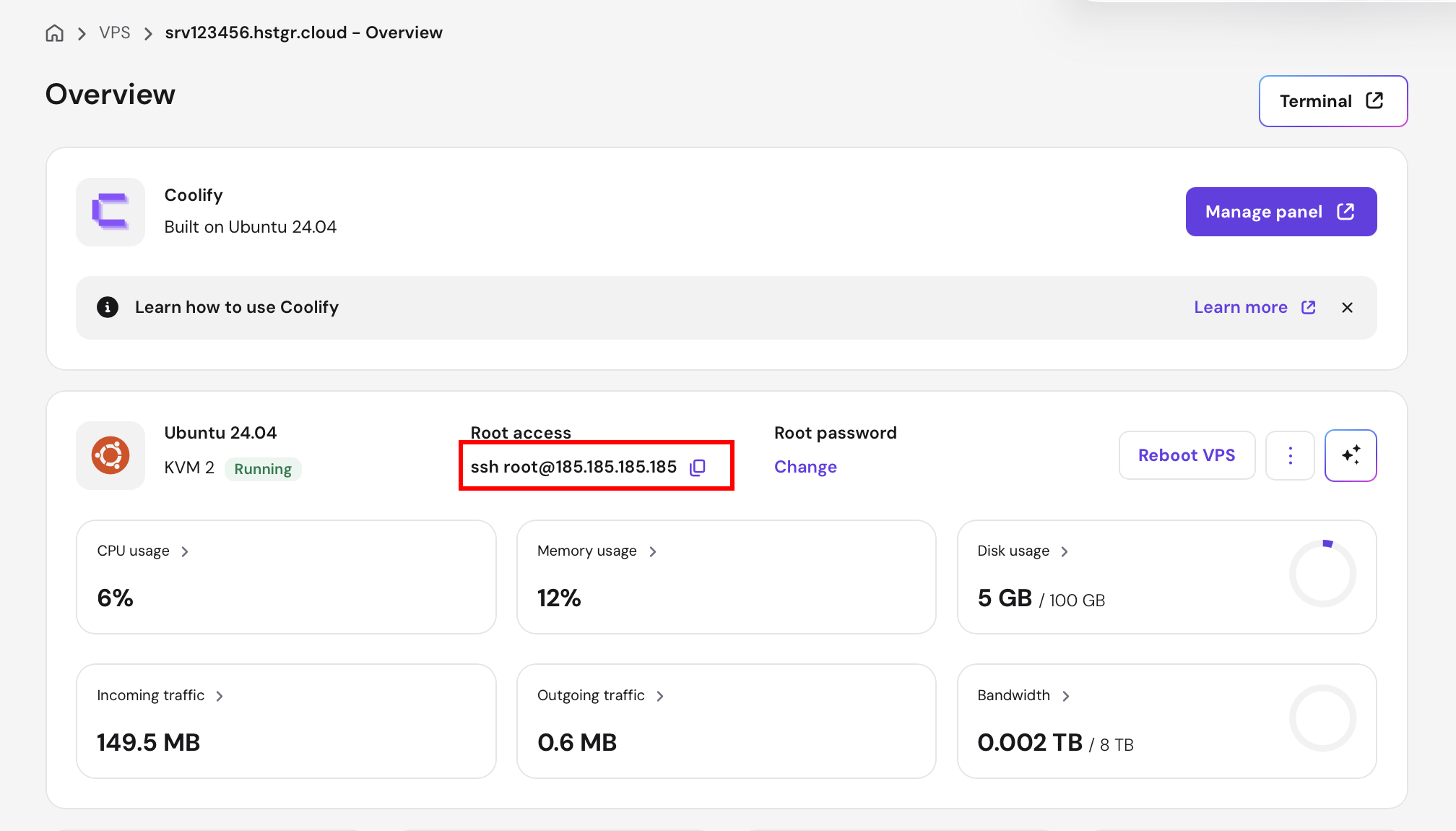Click the 0.6 MB outgoing traffic value

point(577,743)
